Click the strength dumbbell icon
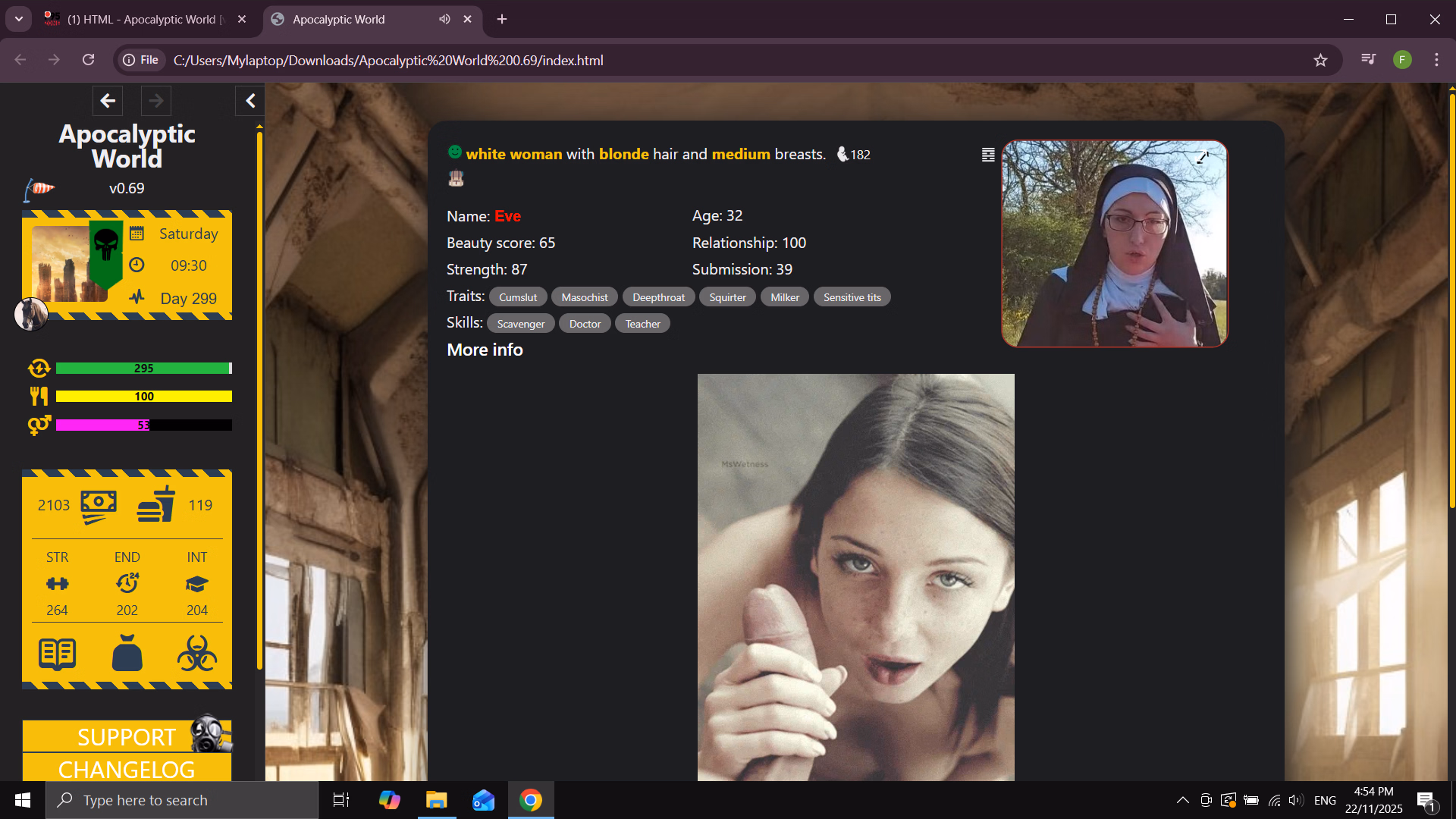Screen dimensions: 1456x819 tap(57, 584)
